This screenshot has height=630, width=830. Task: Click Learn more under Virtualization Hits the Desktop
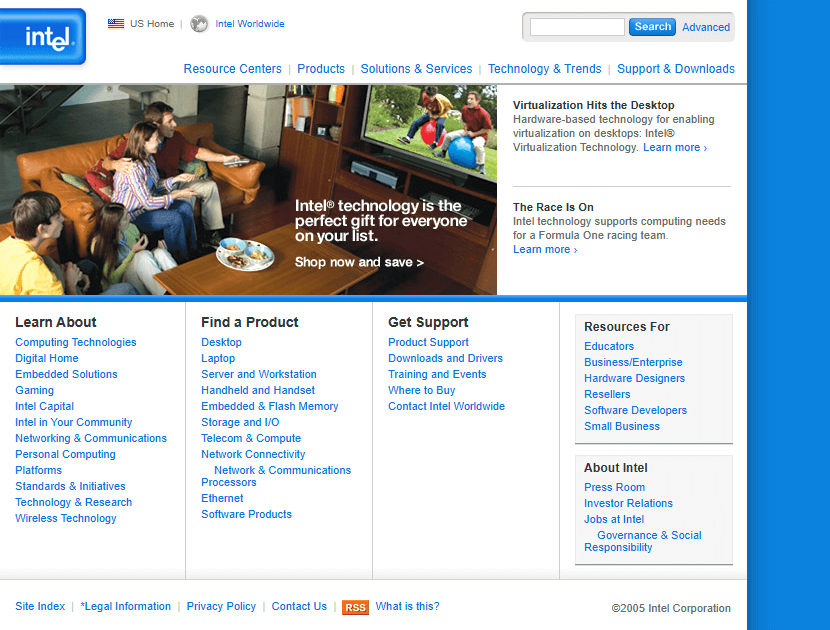pos(675,148)
